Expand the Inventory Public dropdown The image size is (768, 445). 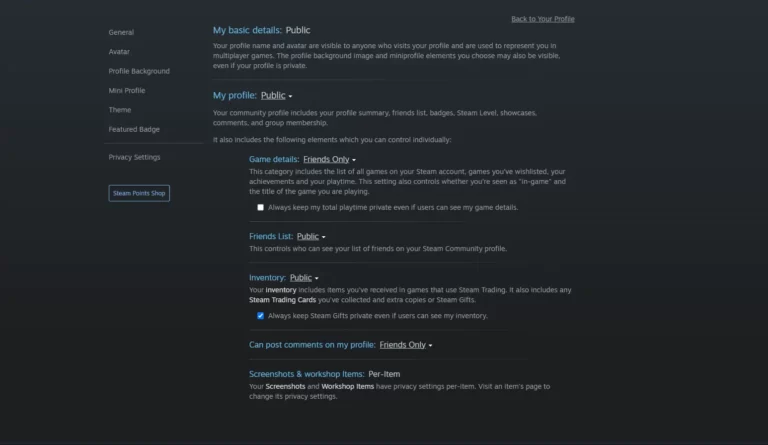coord(304,278)
